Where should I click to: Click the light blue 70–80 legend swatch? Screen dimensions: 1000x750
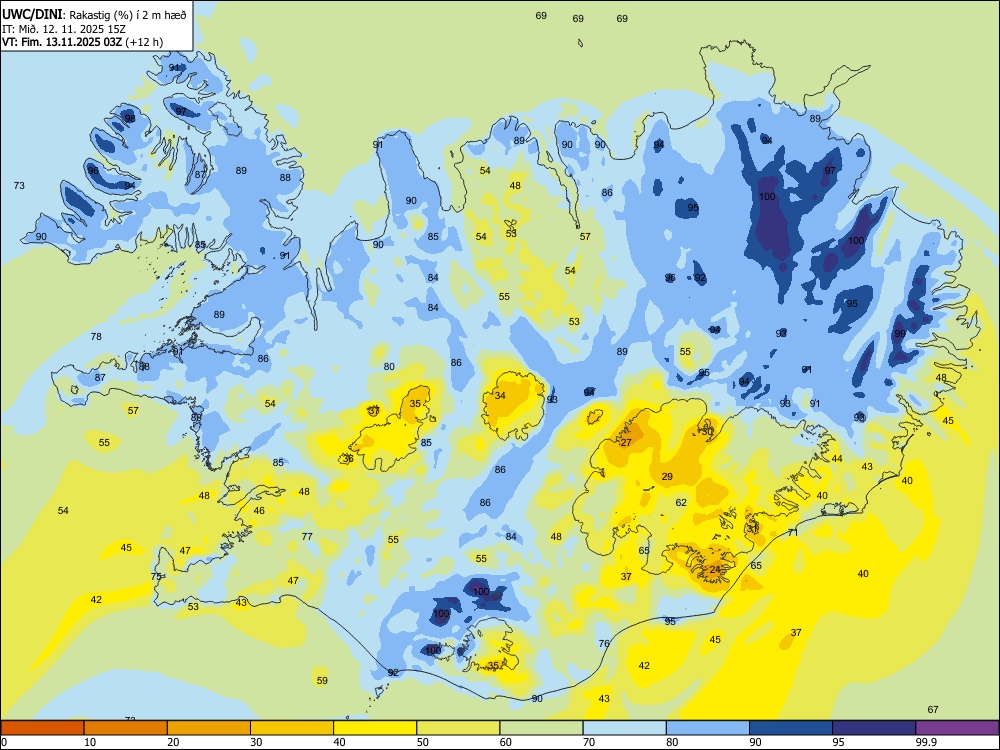pyautogui.click(x=624, y=728)
